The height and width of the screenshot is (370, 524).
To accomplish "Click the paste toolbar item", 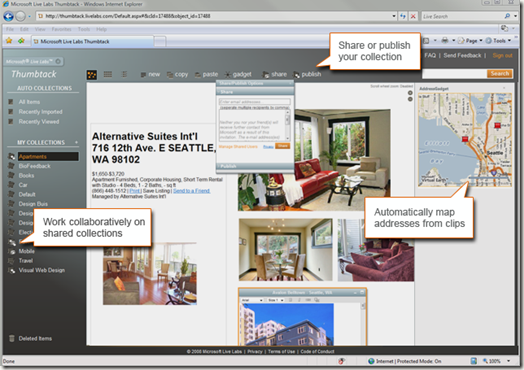I will (x=207, y=74).
